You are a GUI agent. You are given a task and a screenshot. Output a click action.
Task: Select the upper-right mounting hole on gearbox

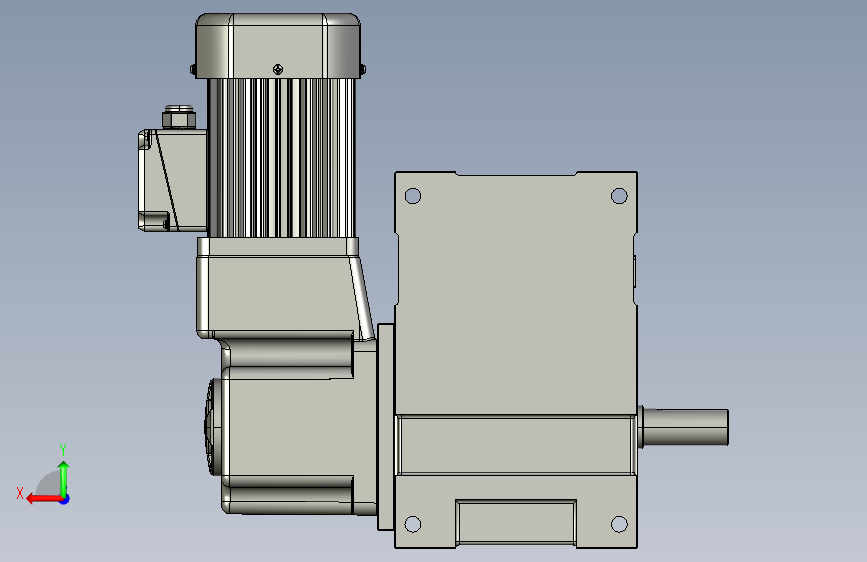click(x=619, y=196)
